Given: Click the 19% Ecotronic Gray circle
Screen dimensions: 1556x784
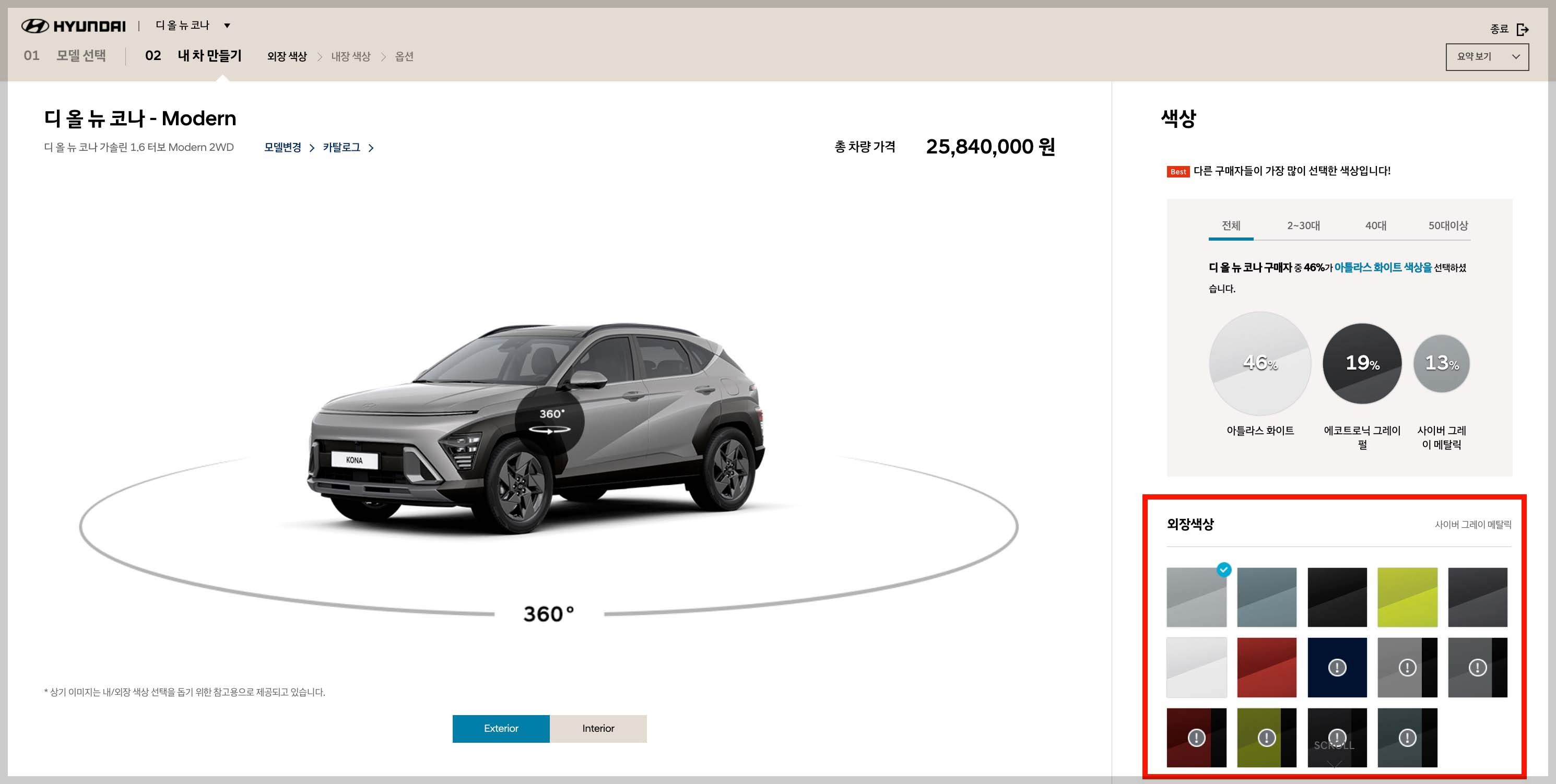Looking at the screenshot, I should pos(1362,363).
